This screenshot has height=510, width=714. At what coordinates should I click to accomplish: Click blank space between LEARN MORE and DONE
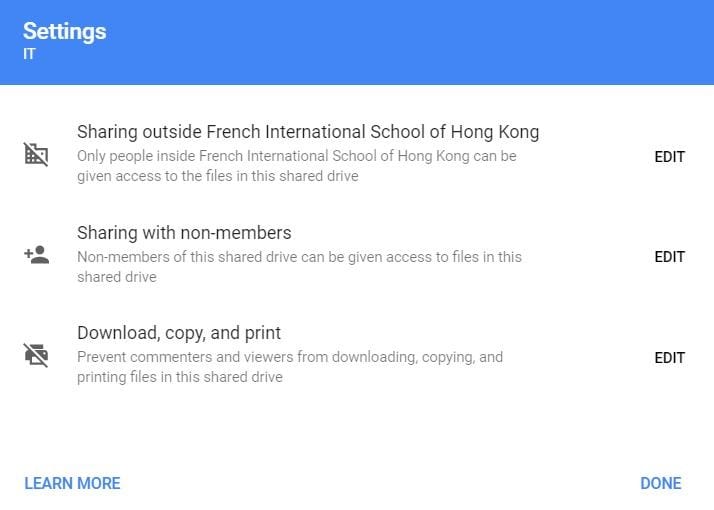(x=380, y=483)
